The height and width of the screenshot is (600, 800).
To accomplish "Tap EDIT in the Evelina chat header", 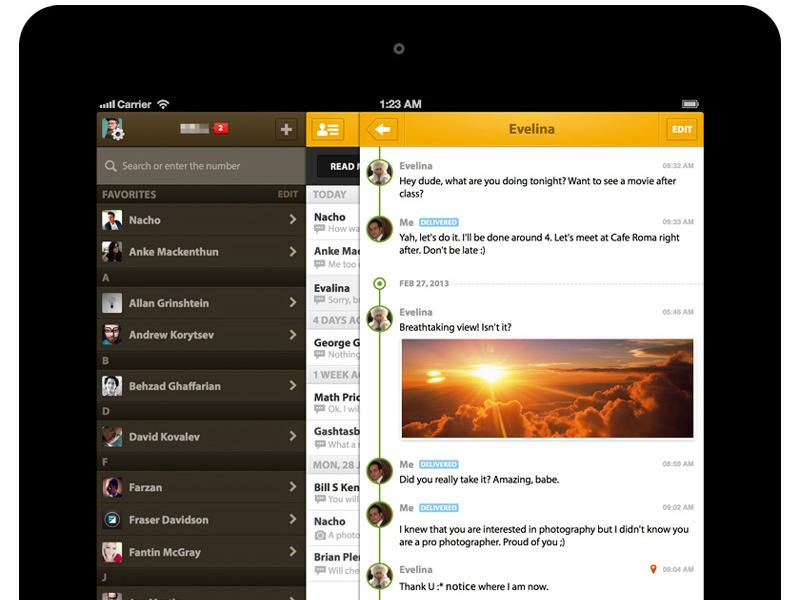I will (682, 129).
